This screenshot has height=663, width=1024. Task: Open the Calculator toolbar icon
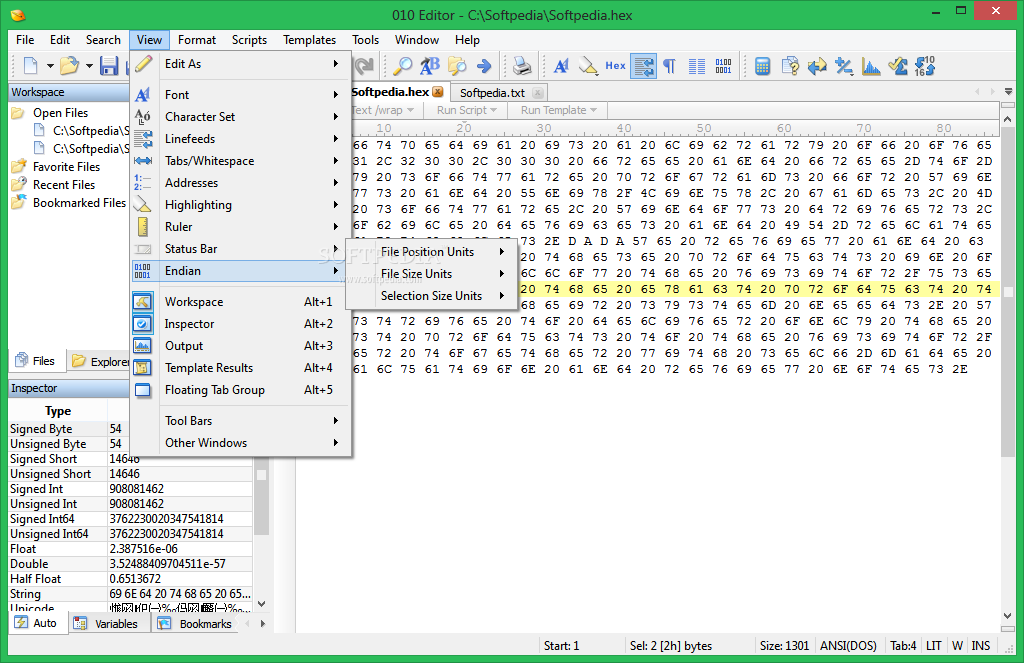(762, 65)
